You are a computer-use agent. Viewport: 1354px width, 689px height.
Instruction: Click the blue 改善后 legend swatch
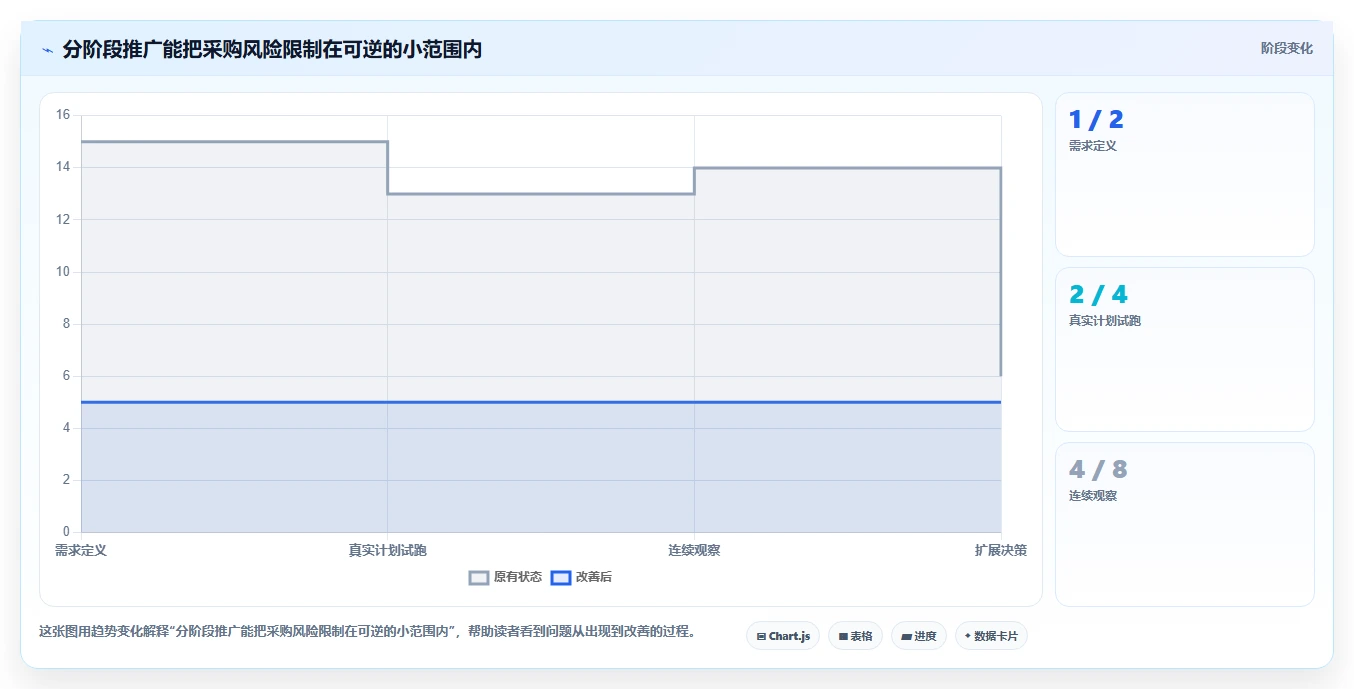point(561,577)
